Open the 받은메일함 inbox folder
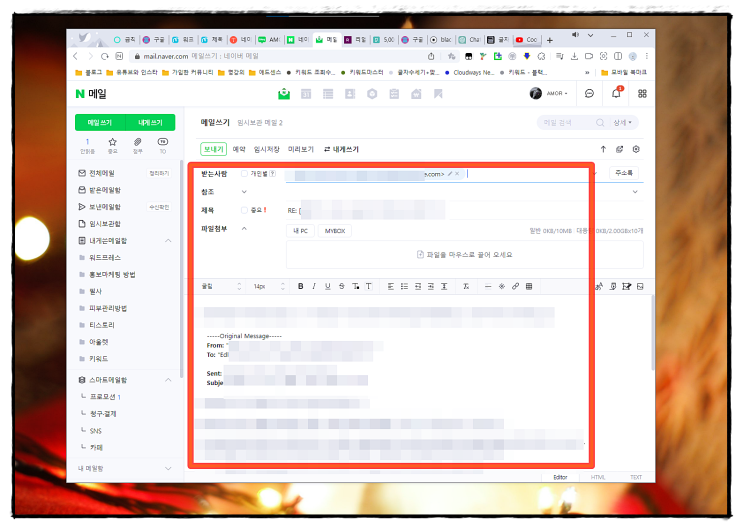The image size is (743, 529). 105,190
